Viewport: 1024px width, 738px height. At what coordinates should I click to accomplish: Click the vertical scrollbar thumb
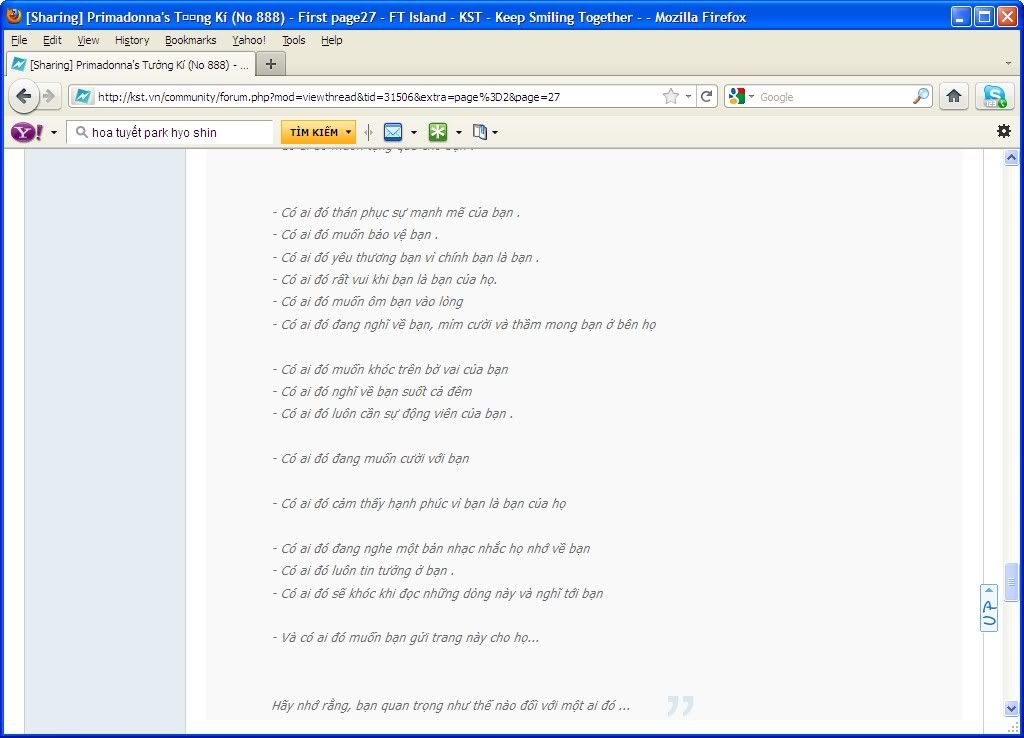(x=1011, y=581)
